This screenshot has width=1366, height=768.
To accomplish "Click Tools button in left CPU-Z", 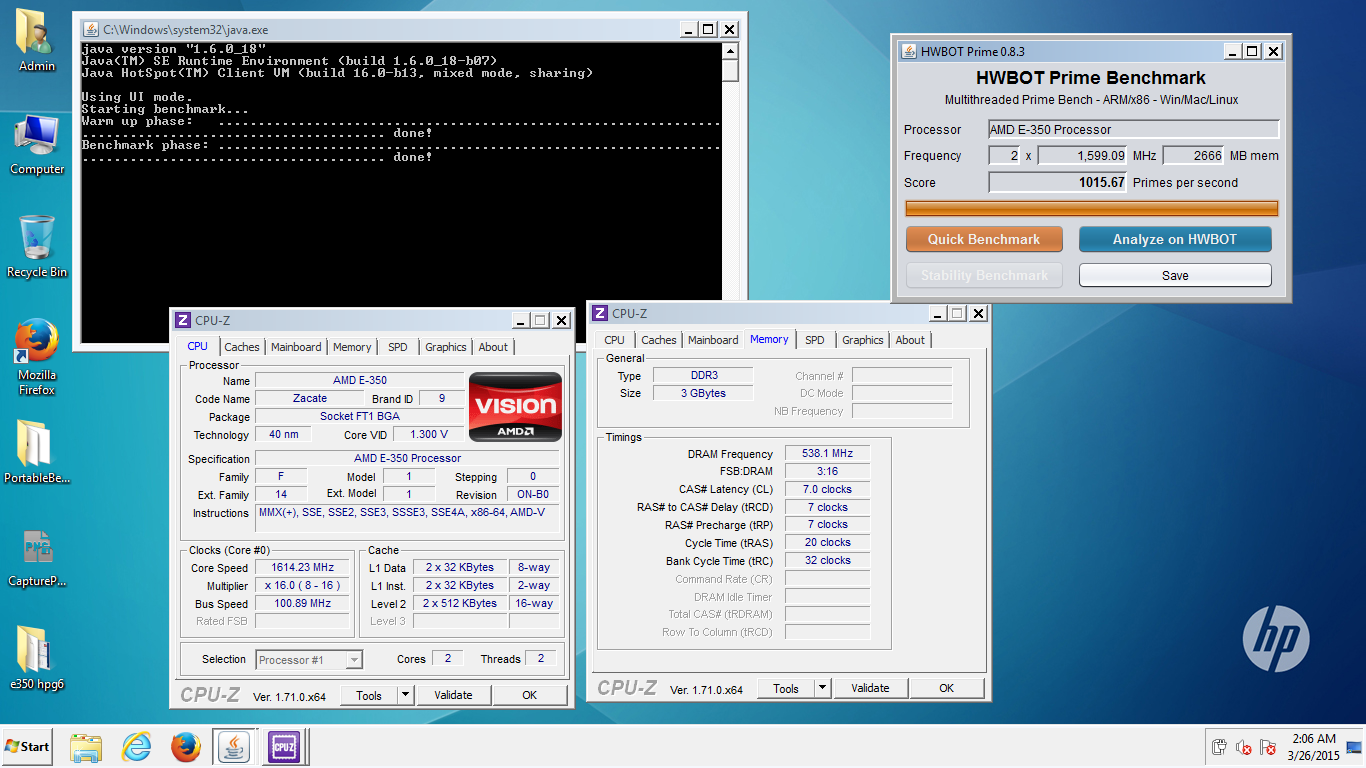I will point(369,695).
